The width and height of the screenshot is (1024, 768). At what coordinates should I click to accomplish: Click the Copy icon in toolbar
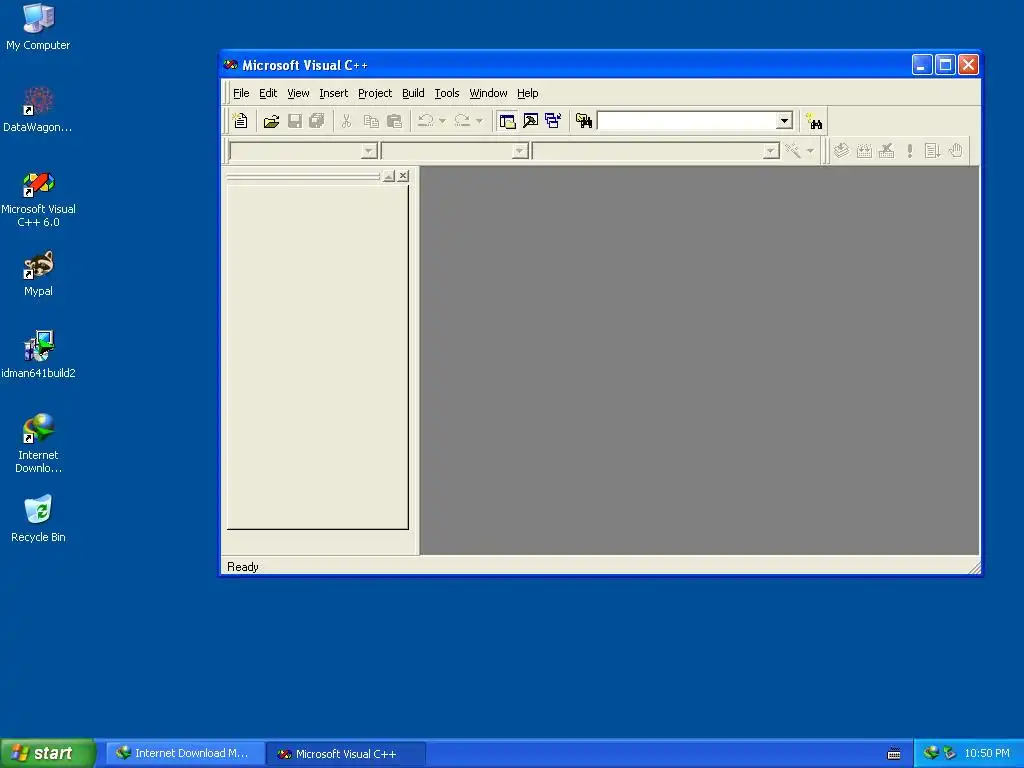point(371,121)
